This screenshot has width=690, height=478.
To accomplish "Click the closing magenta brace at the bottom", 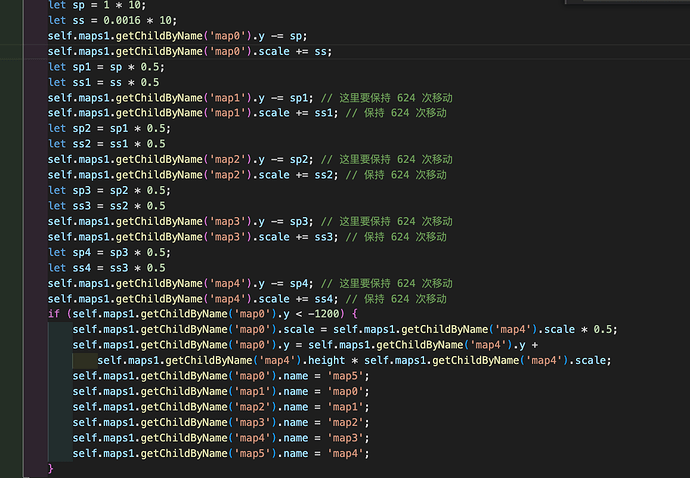I will 50,468.
